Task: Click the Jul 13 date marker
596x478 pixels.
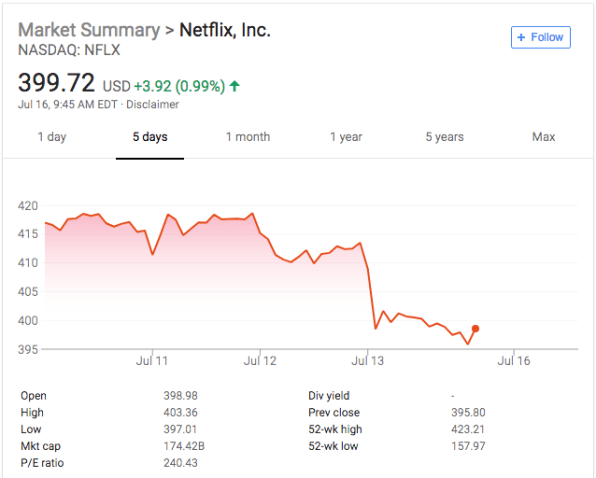Action: coord(368,361)
